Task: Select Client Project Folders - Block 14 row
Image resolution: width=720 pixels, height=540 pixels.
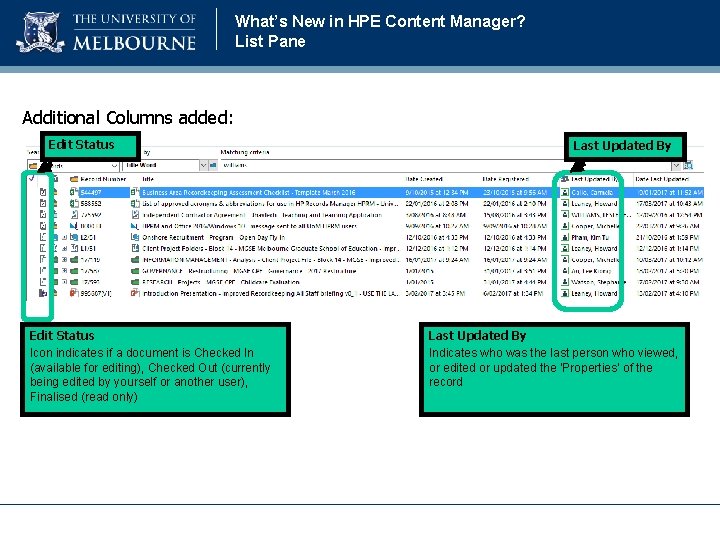Action: (x=270, y=248)
